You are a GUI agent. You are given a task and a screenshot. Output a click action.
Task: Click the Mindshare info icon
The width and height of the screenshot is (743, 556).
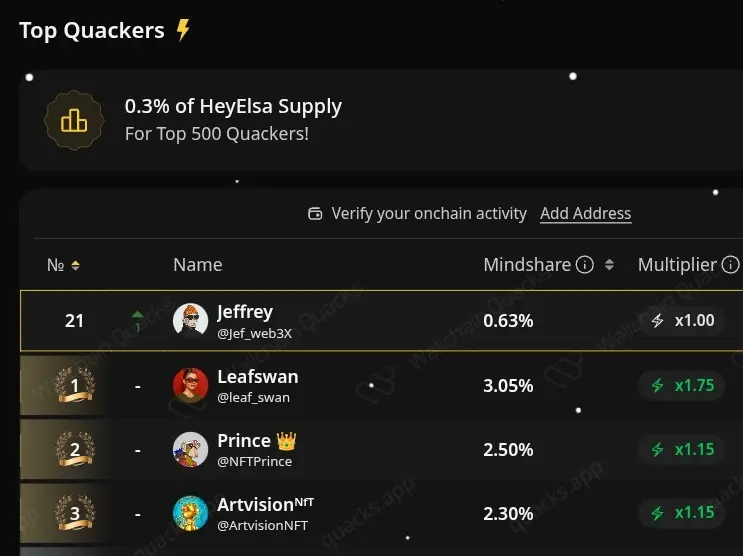pyautogui.click(x=585, y=265)
